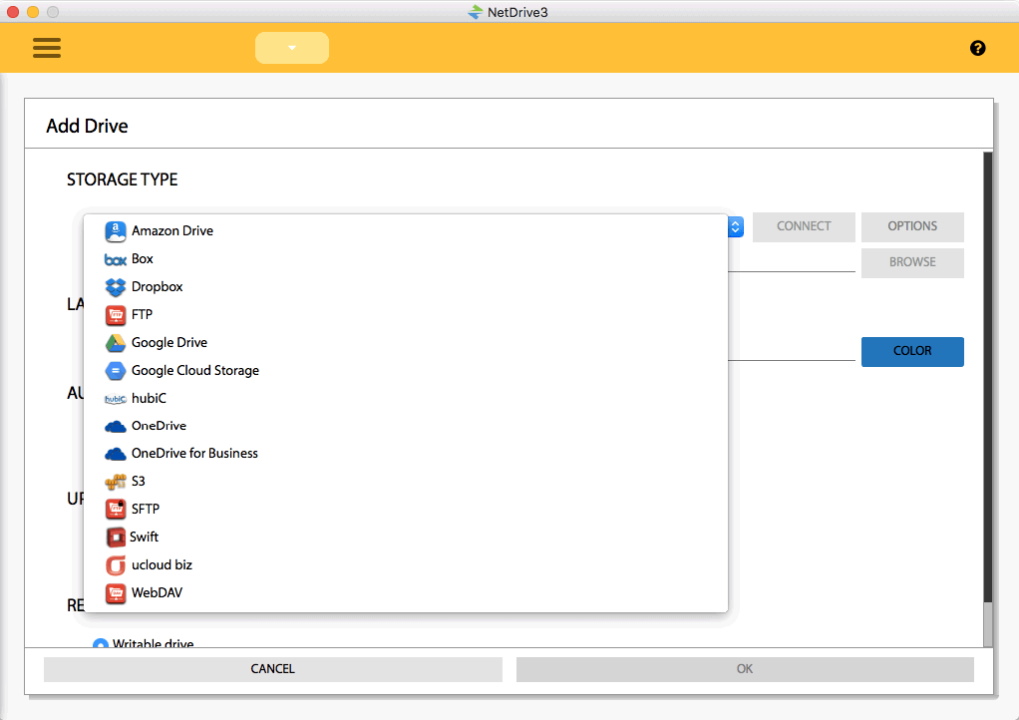Screen dimensions: 1019x720
Task: Confirm with the OK button
Action: click(745, 669)
